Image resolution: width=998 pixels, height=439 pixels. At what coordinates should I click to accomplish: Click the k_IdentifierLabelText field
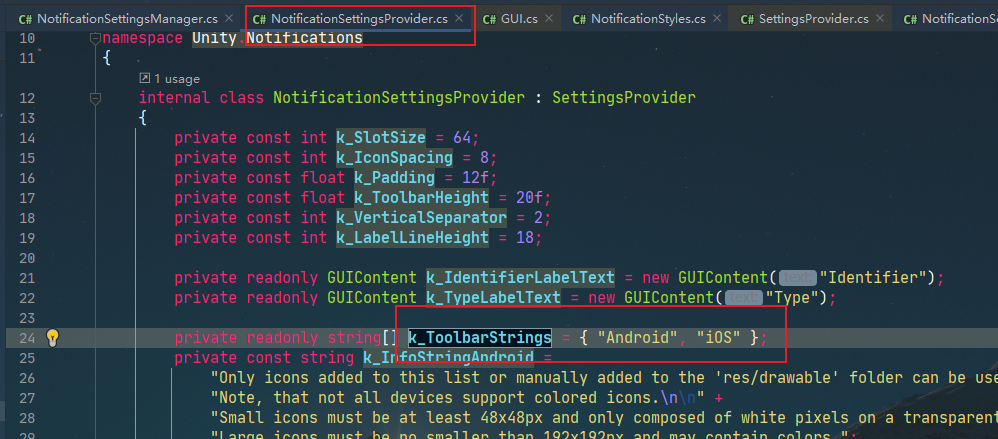521,277
